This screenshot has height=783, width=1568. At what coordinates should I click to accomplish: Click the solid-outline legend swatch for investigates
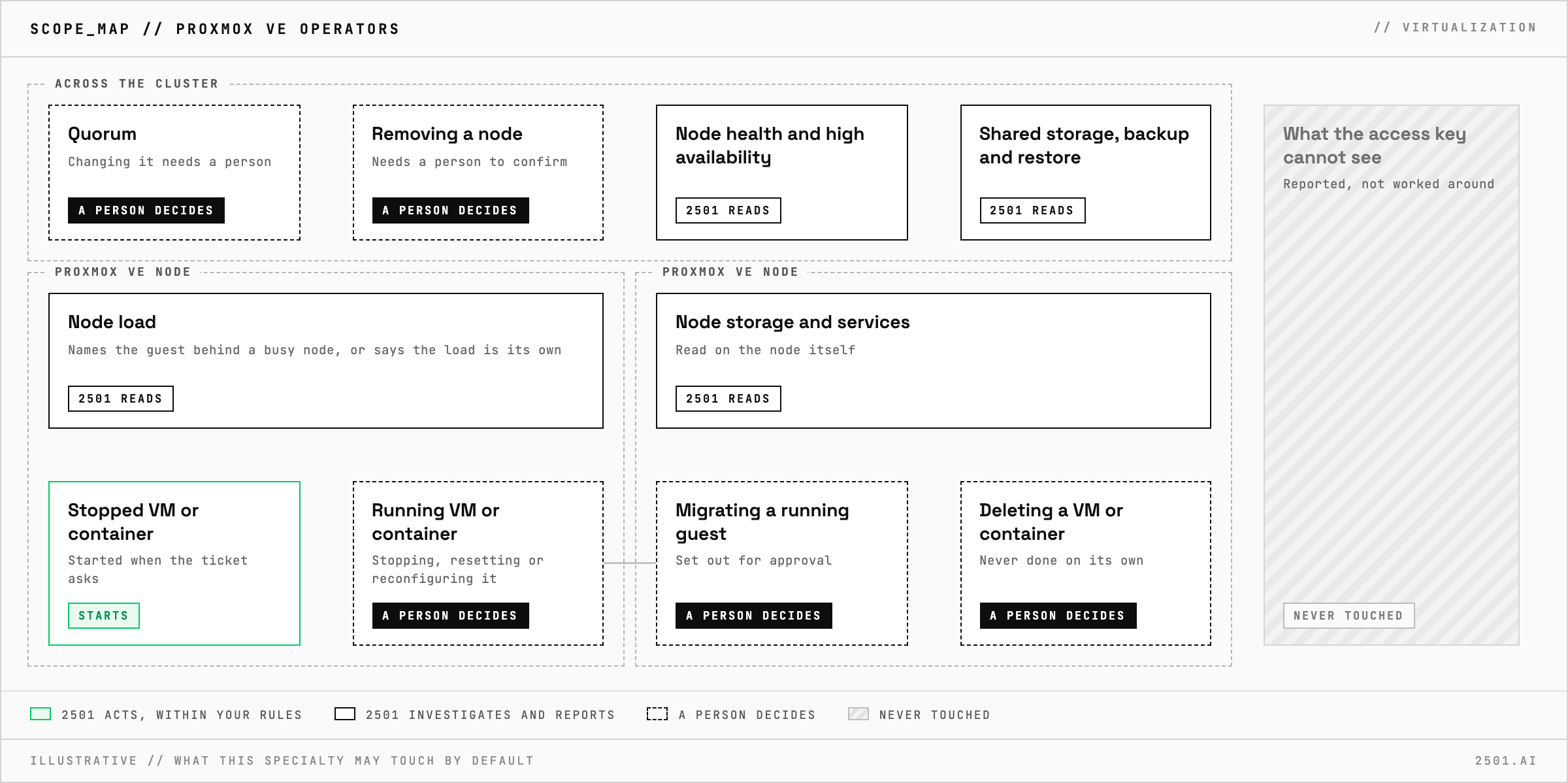(x=345, y=714)
